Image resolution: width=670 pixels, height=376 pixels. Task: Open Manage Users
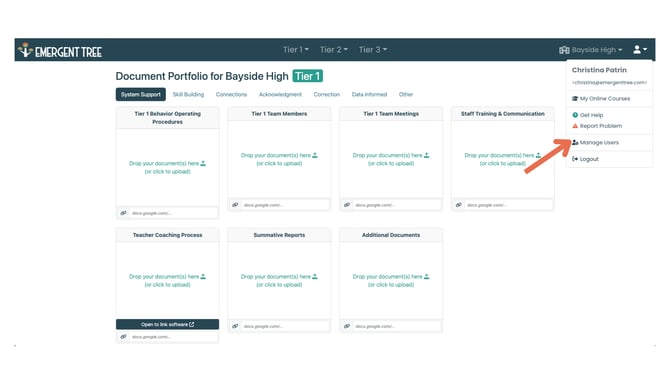pos(595,142)
